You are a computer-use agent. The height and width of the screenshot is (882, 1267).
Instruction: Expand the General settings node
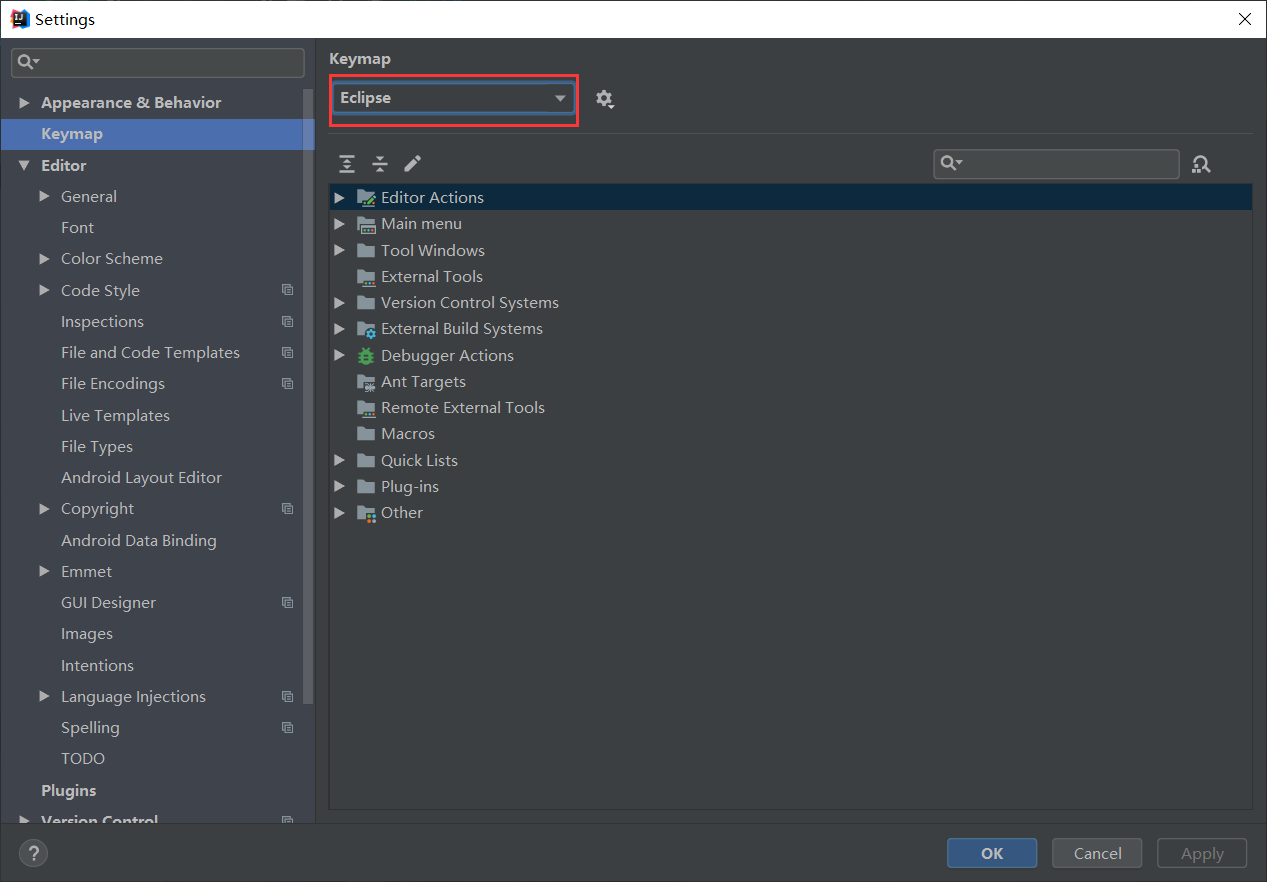point(44,197)
